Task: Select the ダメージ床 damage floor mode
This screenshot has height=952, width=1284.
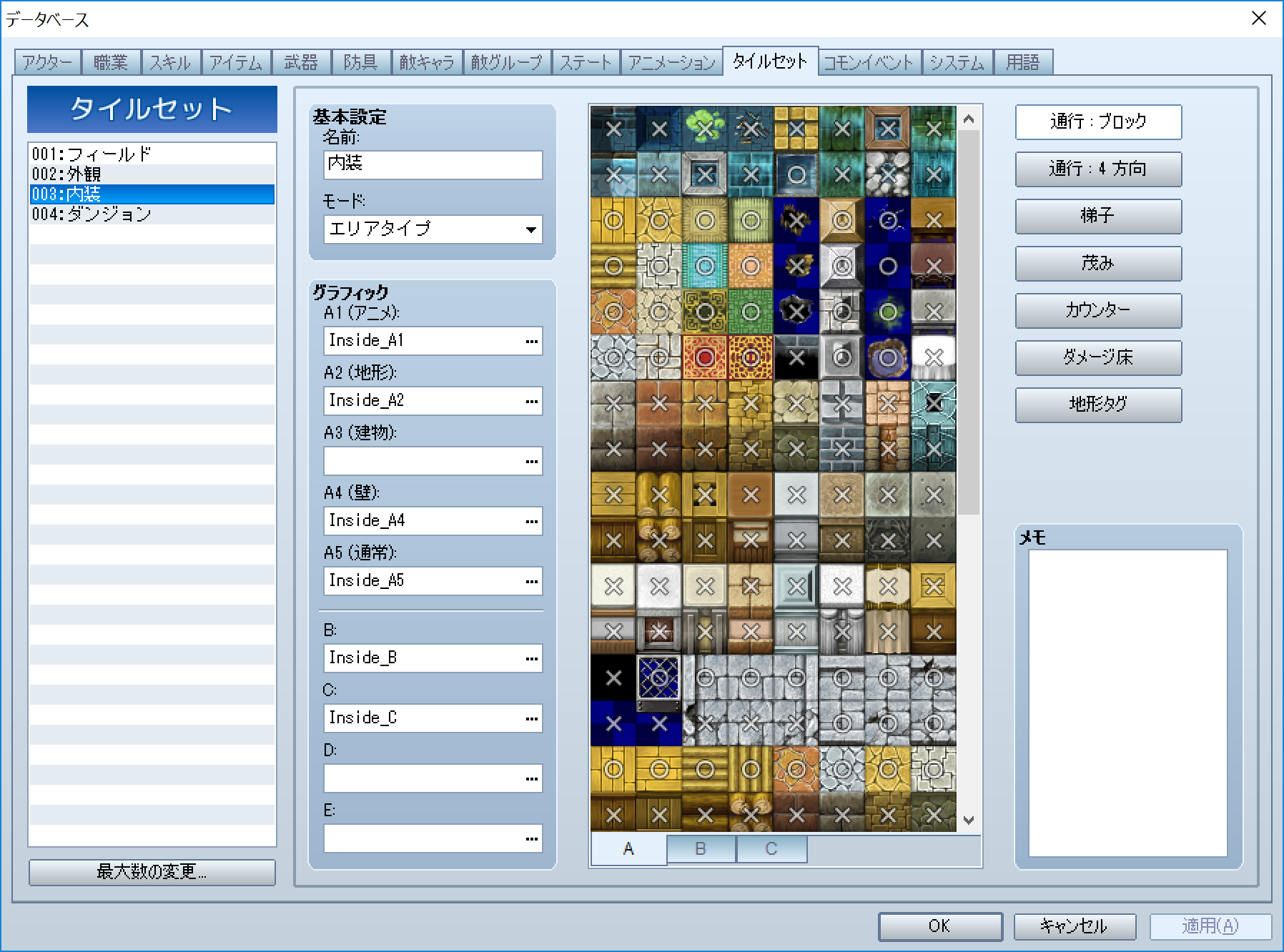Action: pyautogui.click(x=1097, y=358)
